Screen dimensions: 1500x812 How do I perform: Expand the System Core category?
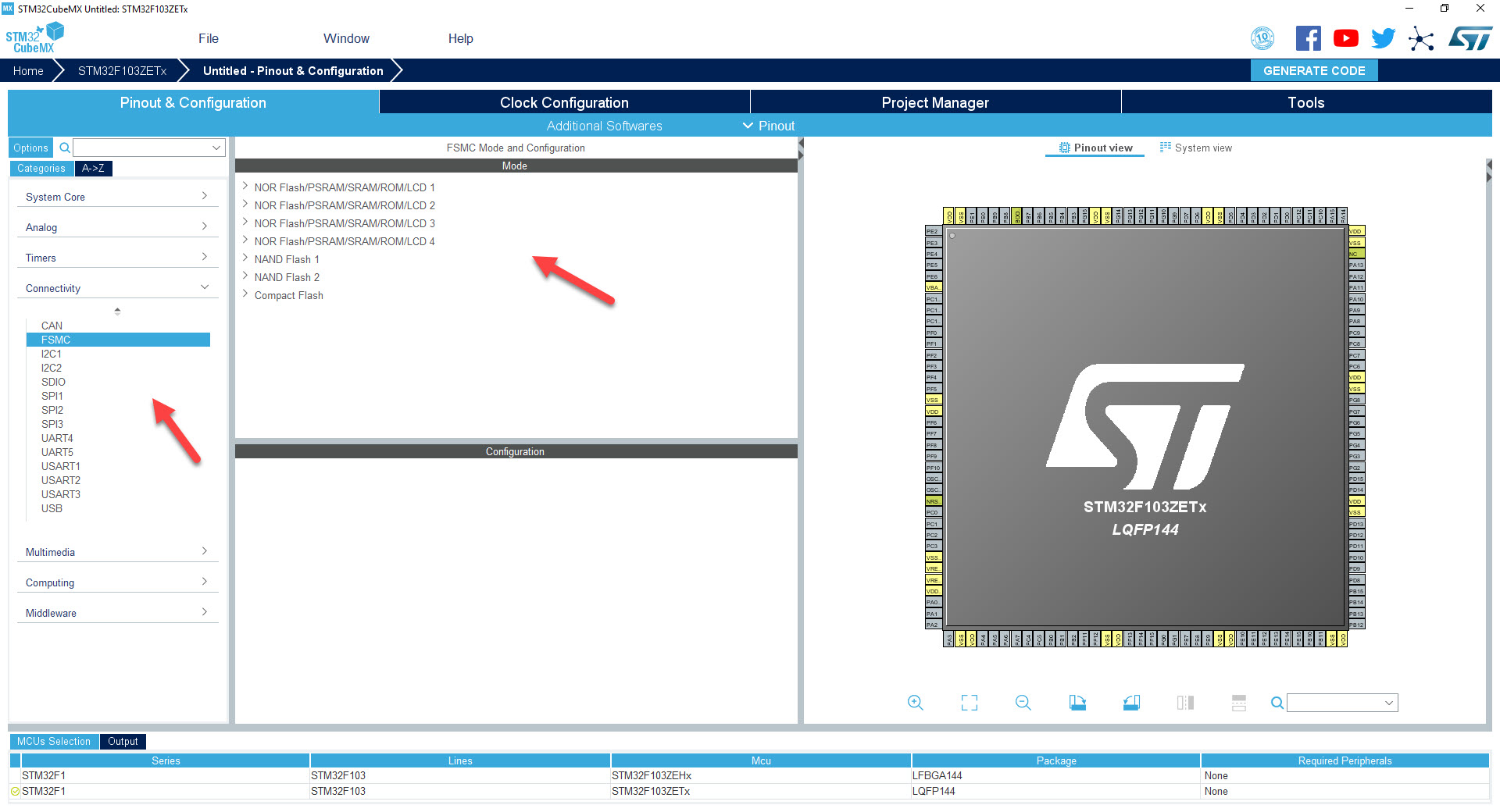pyautogui.click(x=117, y=197)
